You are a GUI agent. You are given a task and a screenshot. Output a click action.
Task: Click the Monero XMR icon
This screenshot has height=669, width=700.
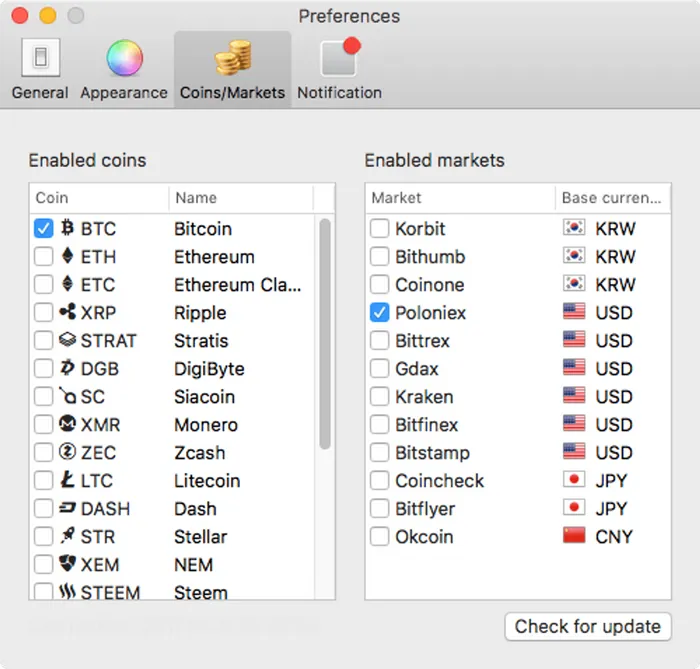coord(68,425)
